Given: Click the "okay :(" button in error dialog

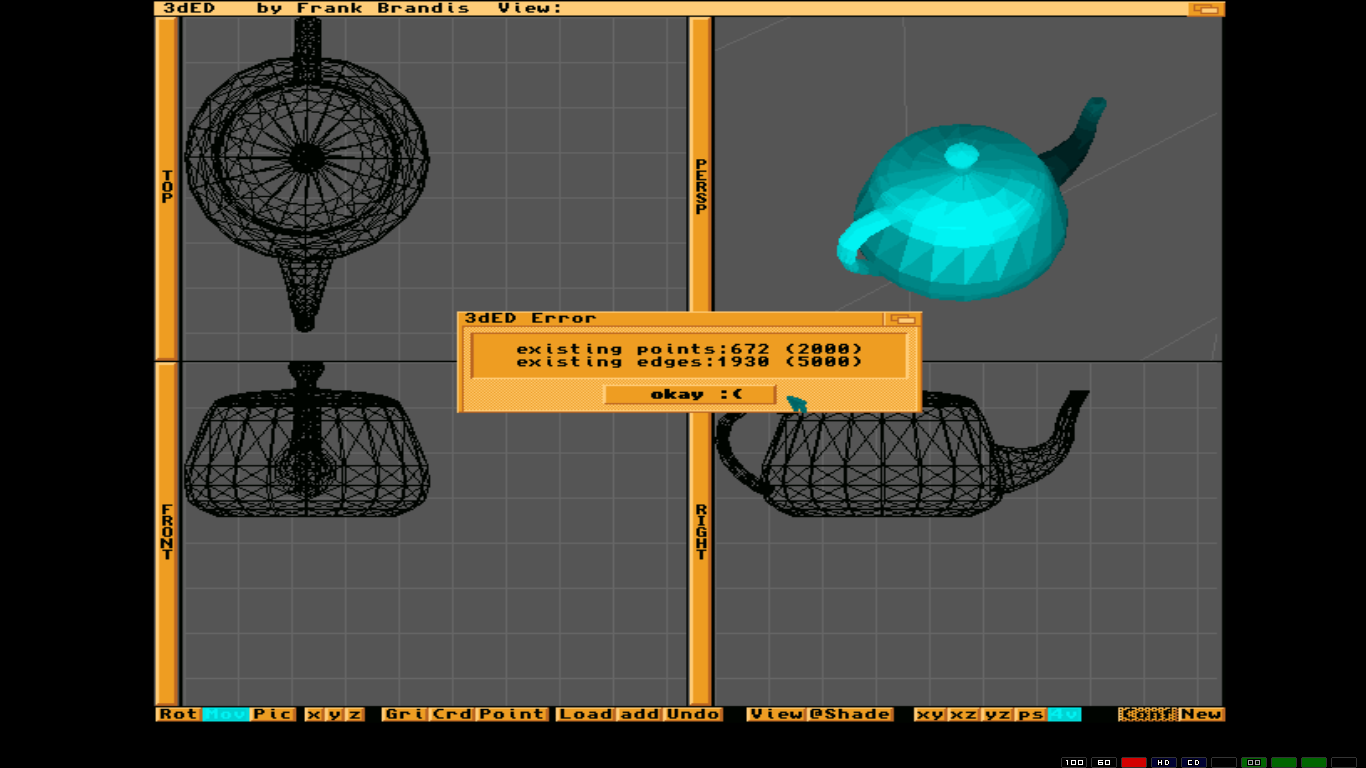Looking at the screenshot, I should 690,395.
